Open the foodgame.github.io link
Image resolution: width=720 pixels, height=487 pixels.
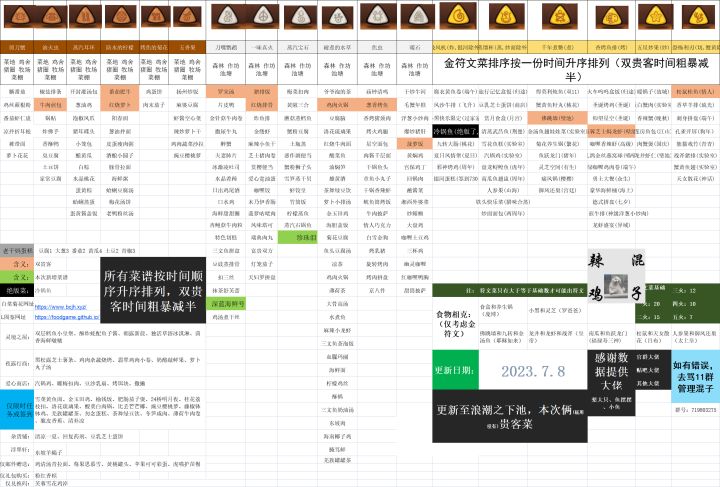pos(67,317)
